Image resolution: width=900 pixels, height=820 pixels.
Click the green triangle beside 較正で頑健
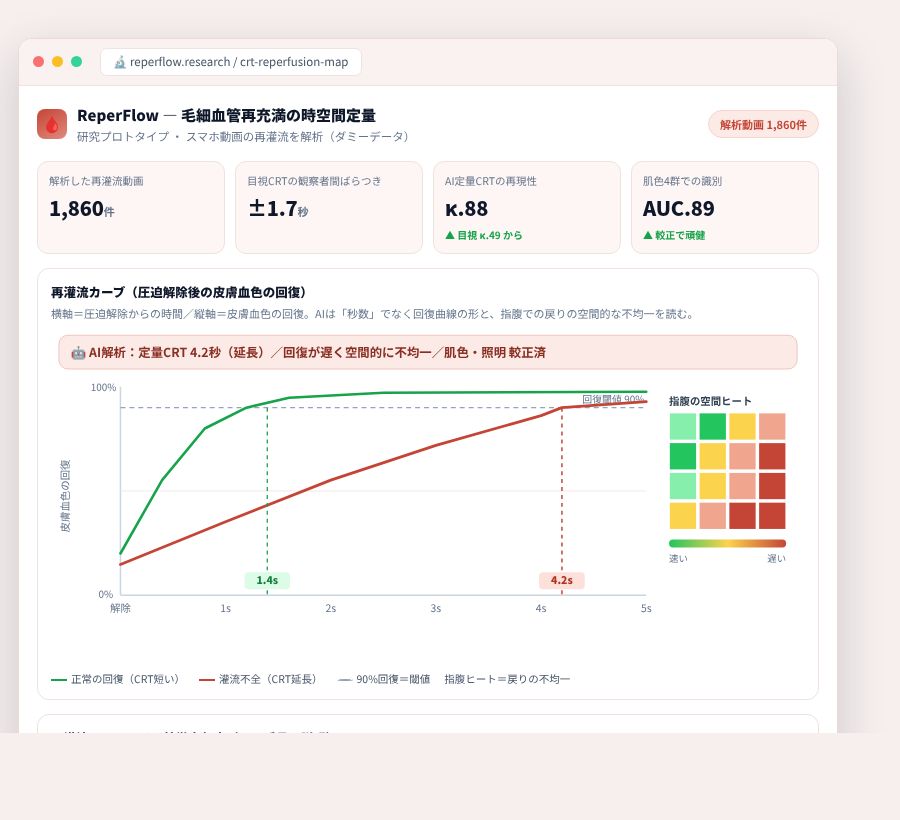point(648,235)
